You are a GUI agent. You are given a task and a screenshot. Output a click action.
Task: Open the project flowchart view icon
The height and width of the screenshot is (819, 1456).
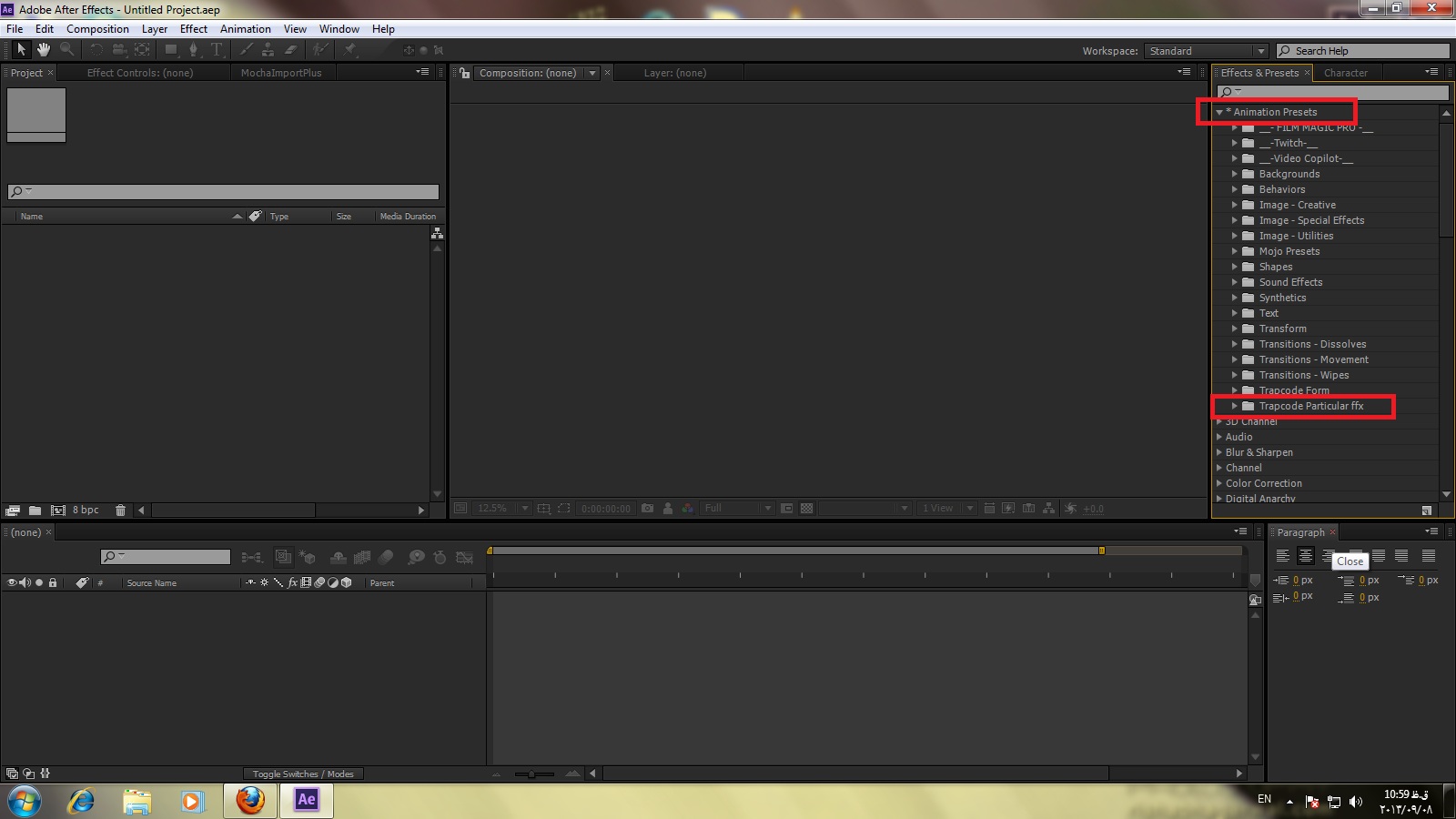437,234
